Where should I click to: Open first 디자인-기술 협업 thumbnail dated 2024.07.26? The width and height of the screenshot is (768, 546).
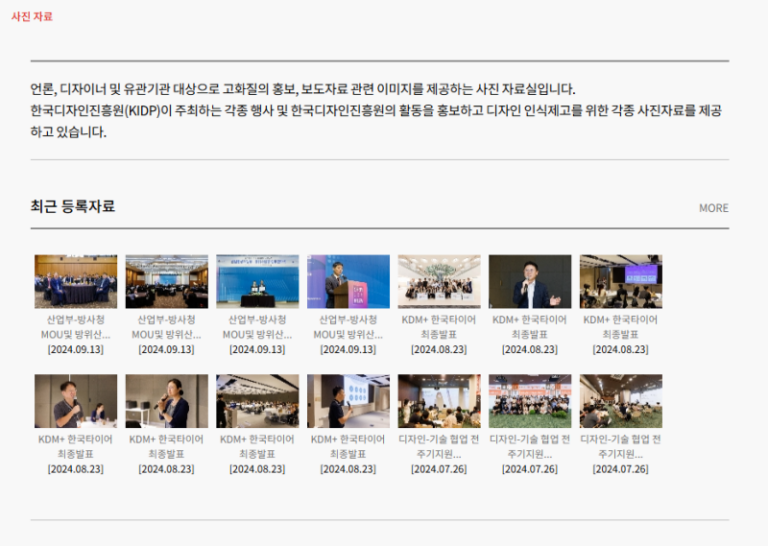[x=439, y=401]
